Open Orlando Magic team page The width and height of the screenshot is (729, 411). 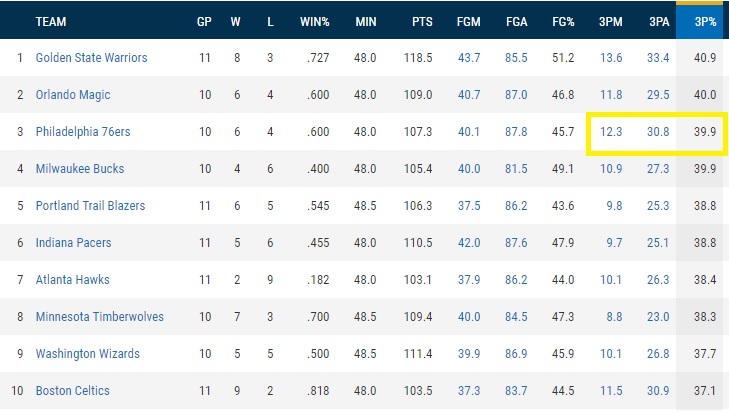coord(73,95)
